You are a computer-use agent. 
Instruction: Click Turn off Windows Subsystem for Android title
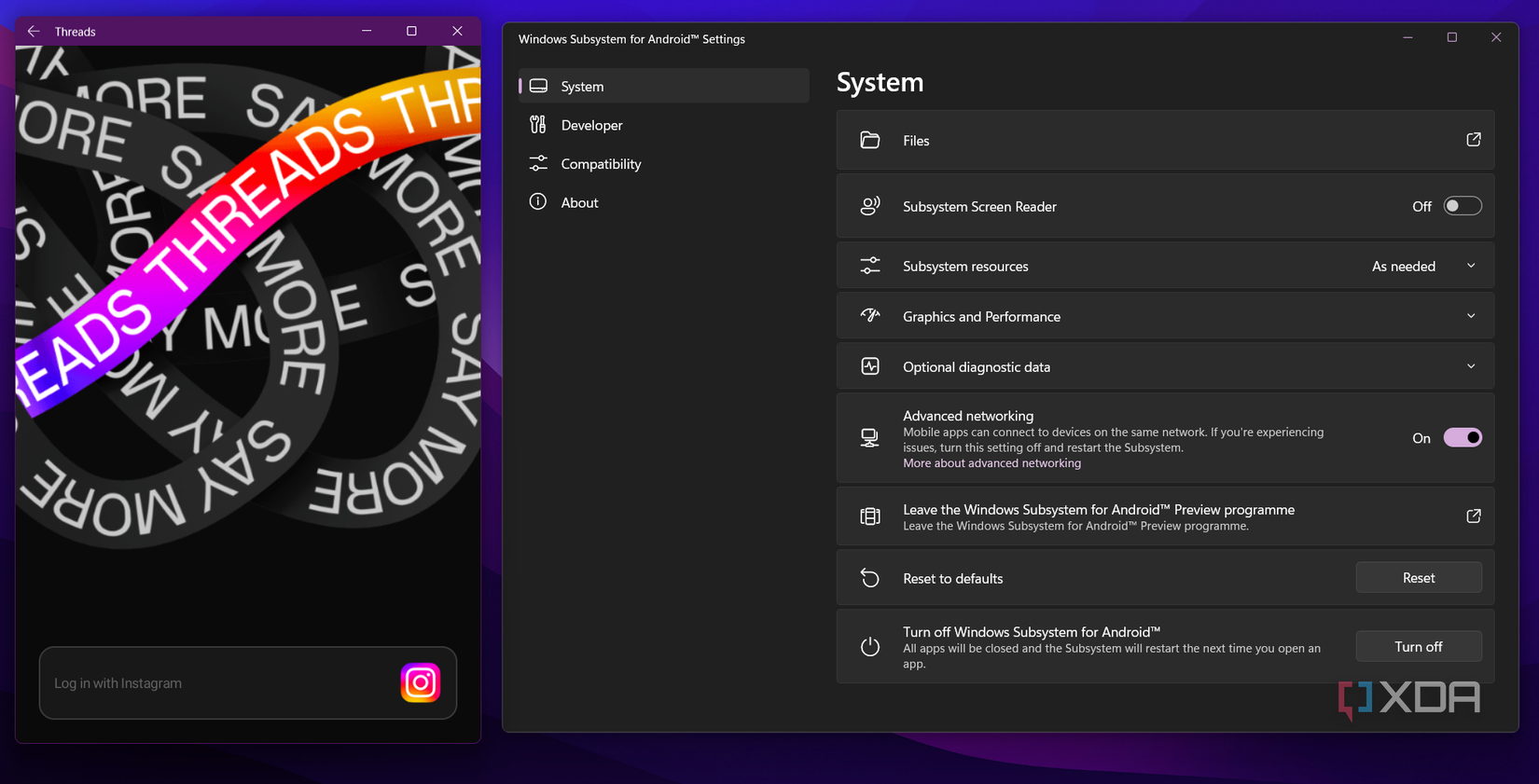pyautogui.click(x=1032, y=632)
